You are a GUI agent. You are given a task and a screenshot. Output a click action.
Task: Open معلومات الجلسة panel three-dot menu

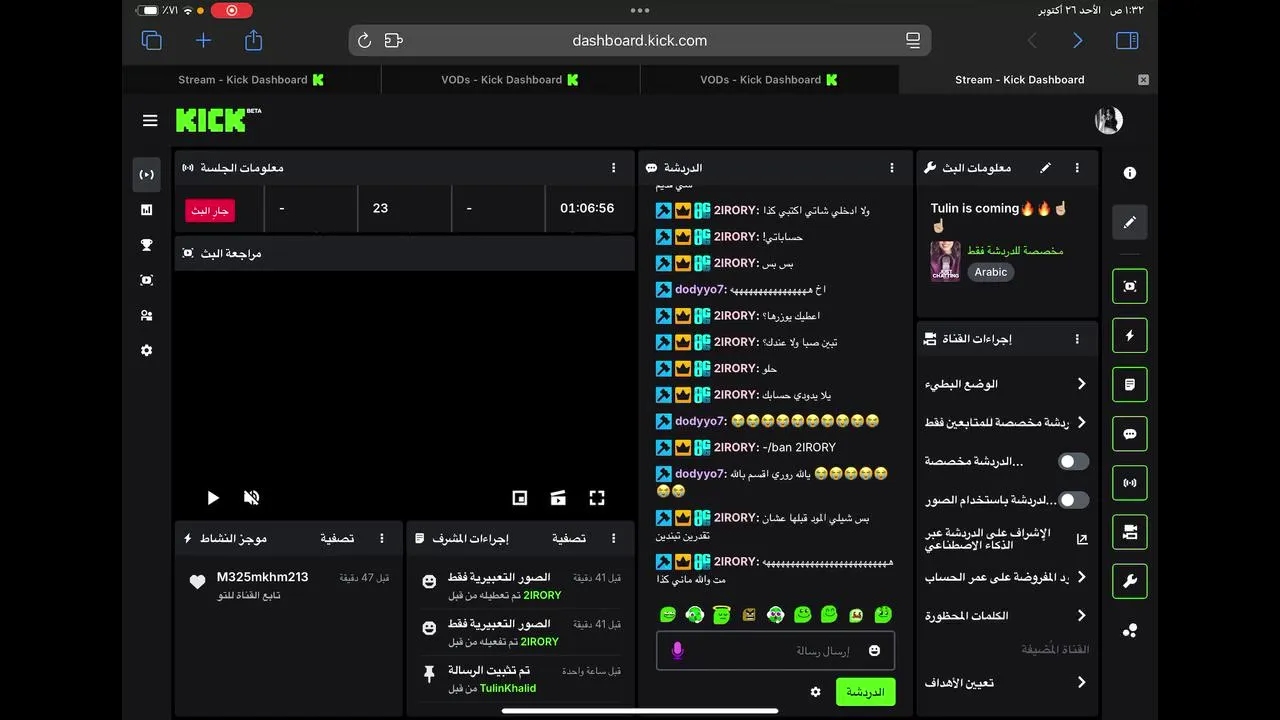tap(613, 168)
